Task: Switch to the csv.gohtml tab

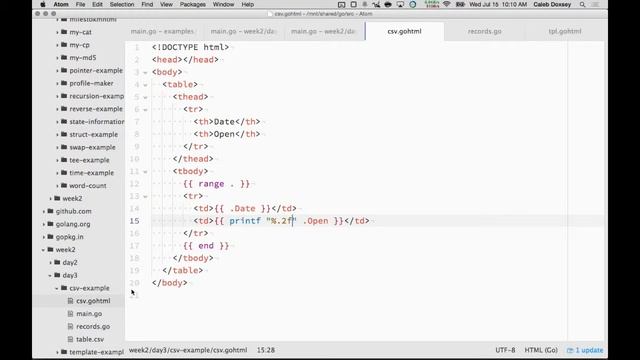Action: coord(404,31)
